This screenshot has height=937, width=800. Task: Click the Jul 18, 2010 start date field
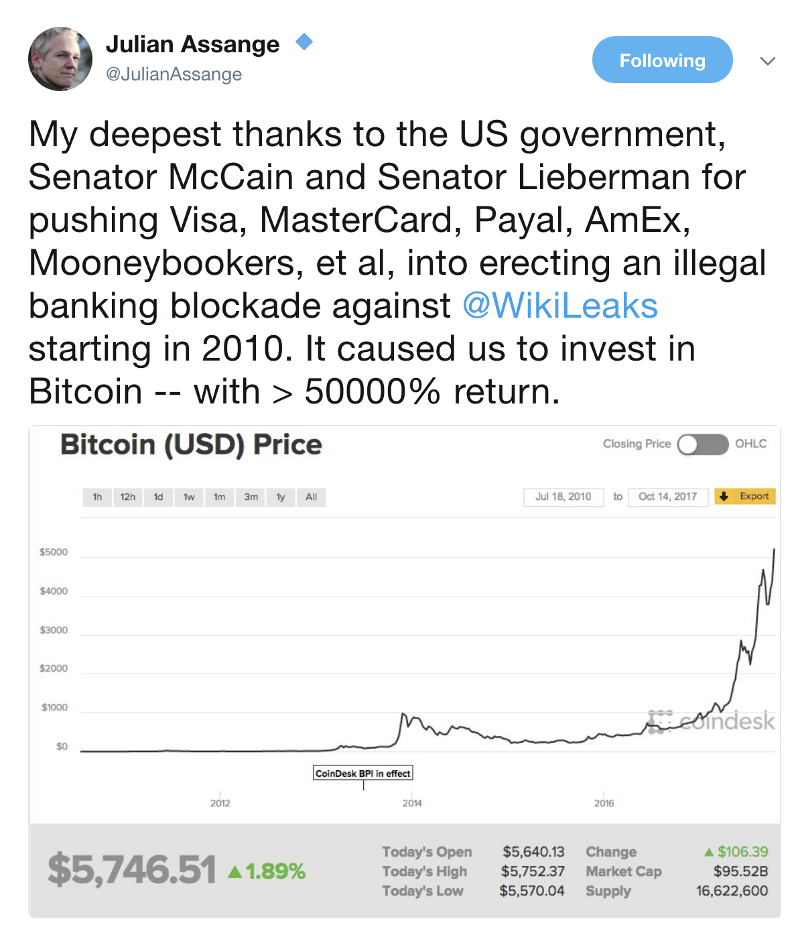coord(564,497)
